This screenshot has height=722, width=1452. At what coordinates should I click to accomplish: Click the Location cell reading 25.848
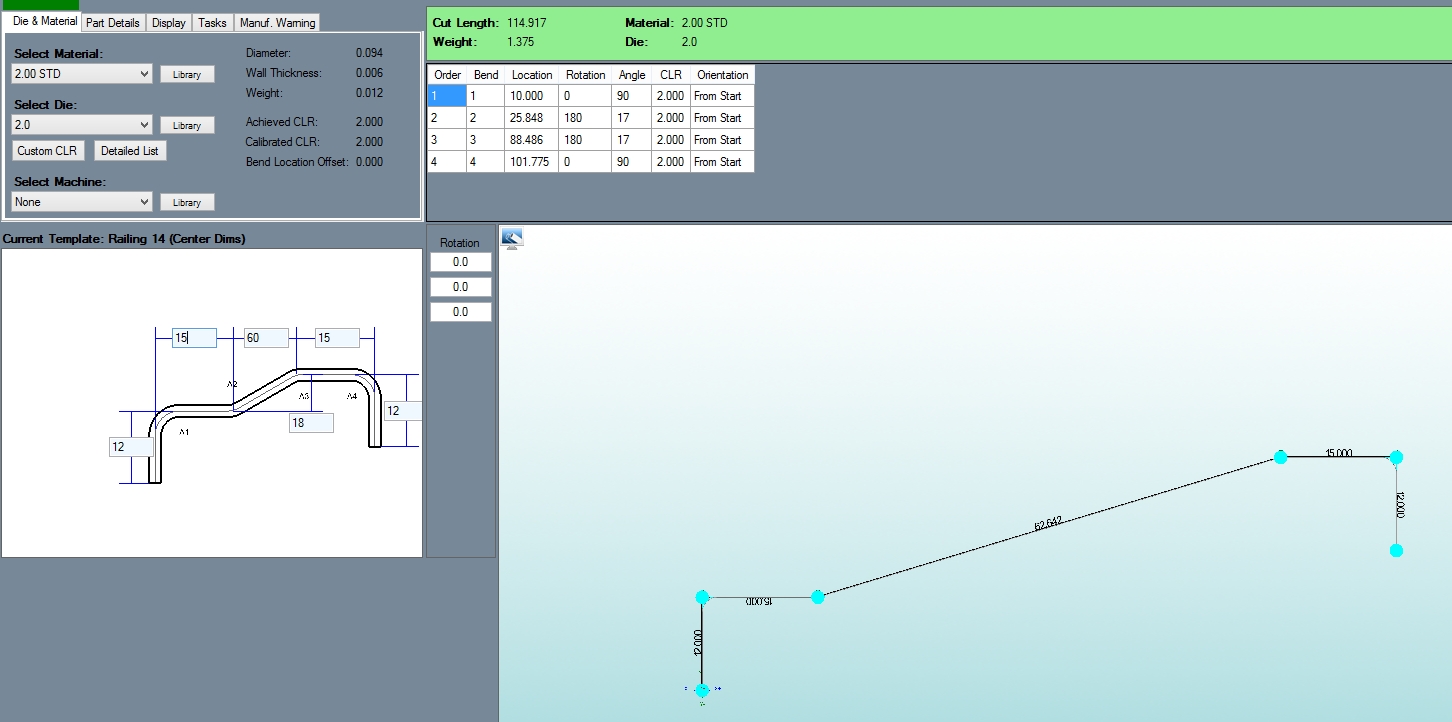532,118
